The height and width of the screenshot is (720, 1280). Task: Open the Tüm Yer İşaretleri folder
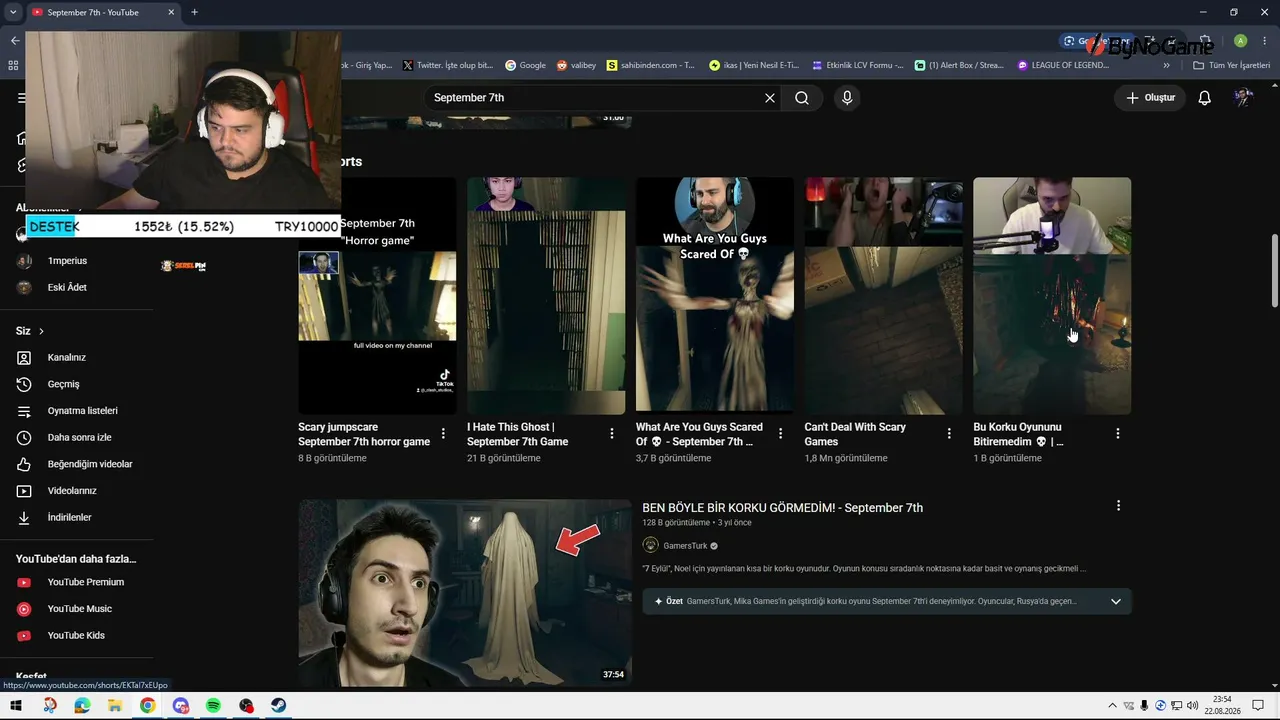(x=1231, y=65)
